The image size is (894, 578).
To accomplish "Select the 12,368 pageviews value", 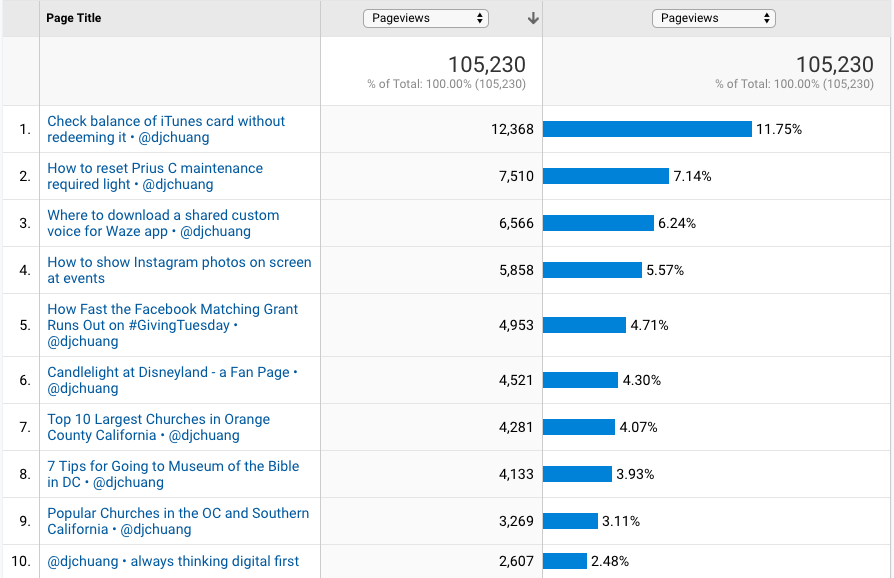I will (512, 129).
